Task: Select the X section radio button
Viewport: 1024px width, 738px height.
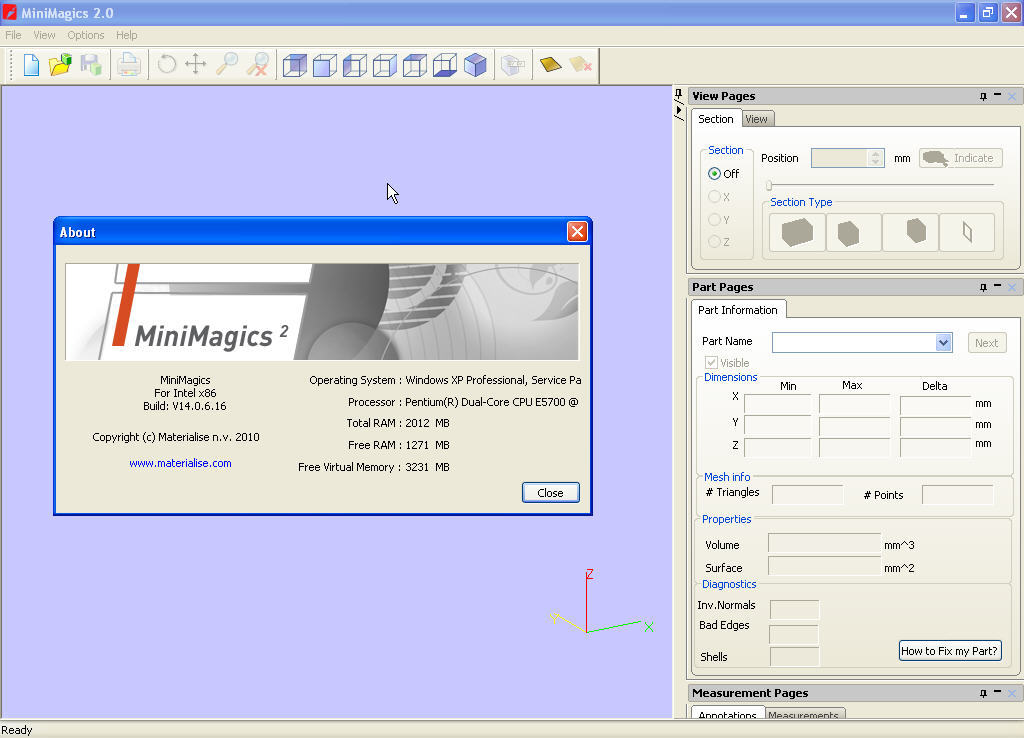Action: coord(714,197)
